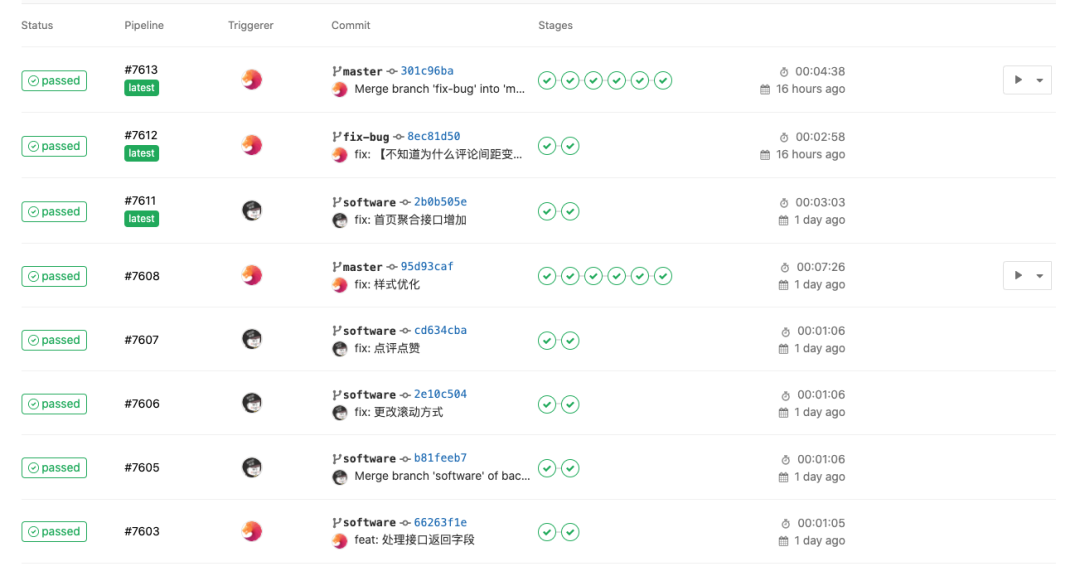1080x576 pixels.
Task: Open commit message 'feat: 处理接口返回字段'
Action: coord(414,539)
